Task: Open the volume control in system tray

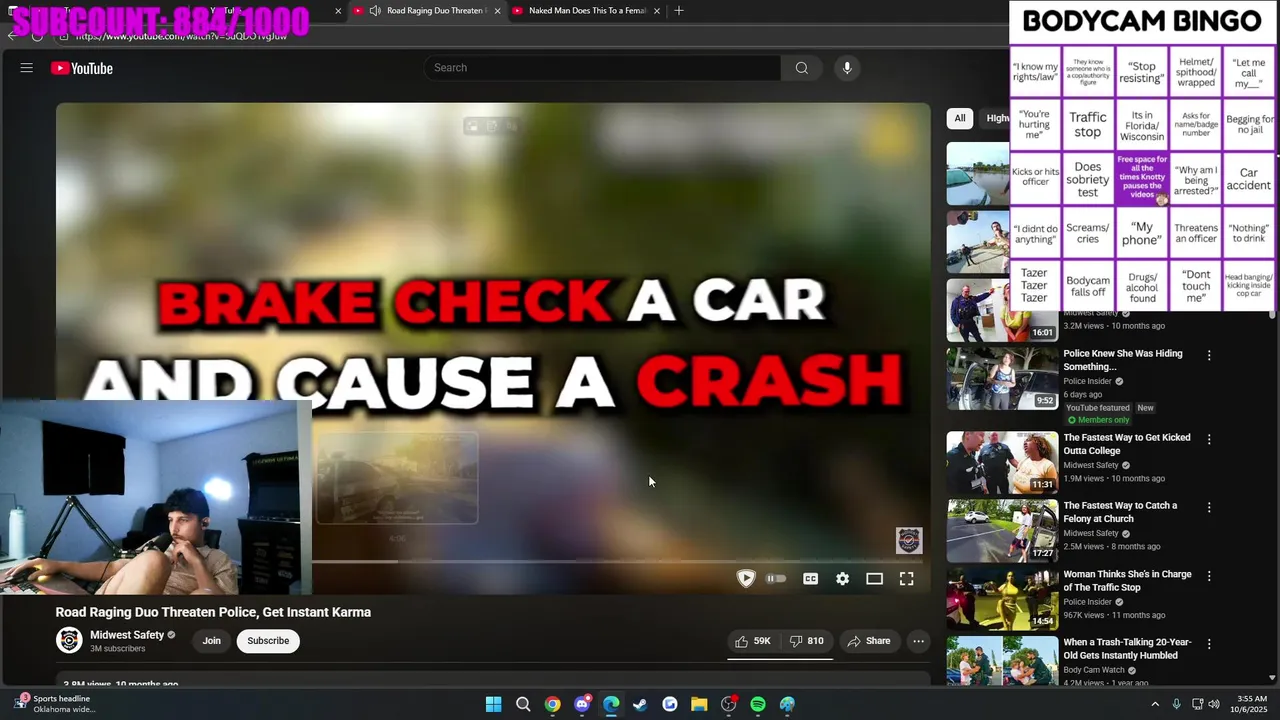Action: click(x=1214, y=704)
